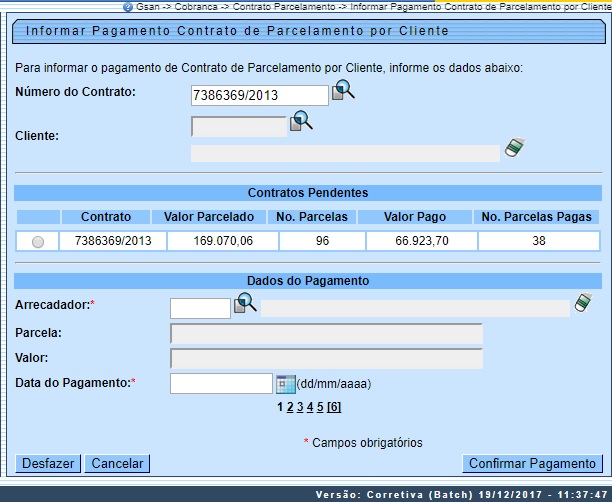This screenshot has height=502, width=612.
Task: Click the Arrecadador code input field
Action: [x=200, y=308]
